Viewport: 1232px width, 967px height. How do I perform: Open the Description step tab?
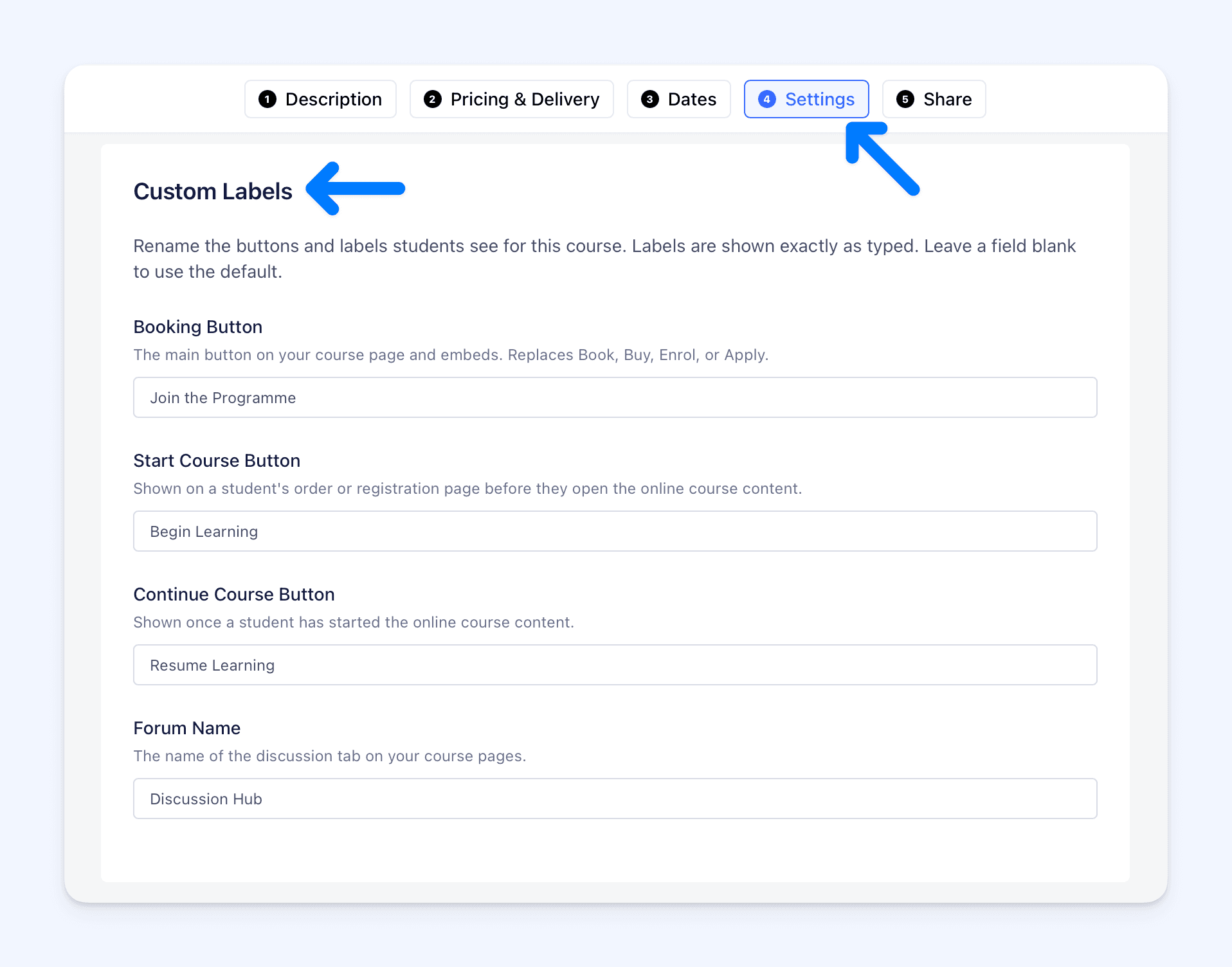[320, 99]
